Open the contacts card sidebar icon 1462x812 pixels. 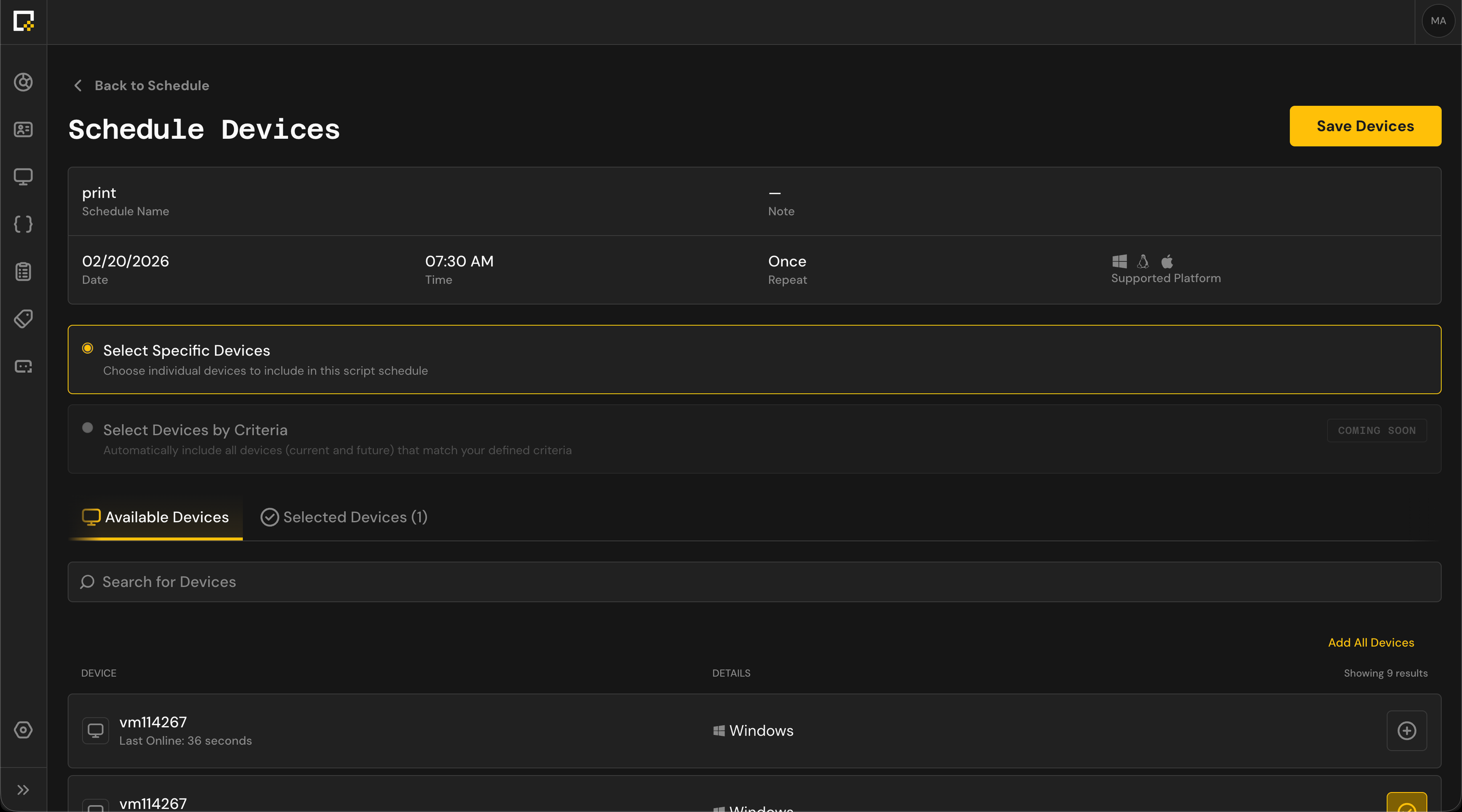23,130
